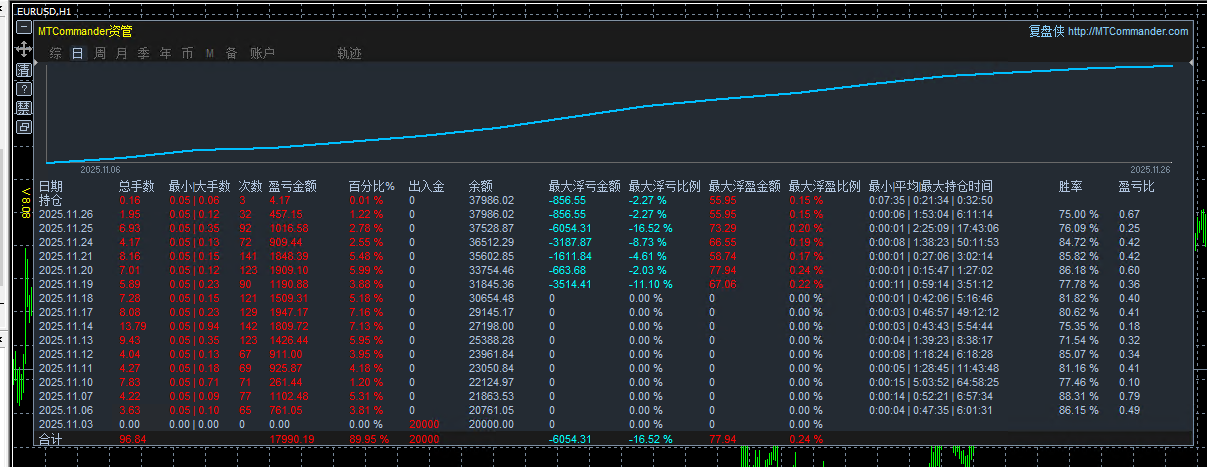Click the 合计 totals row label

pyautogui.click(x=51, y=439)
